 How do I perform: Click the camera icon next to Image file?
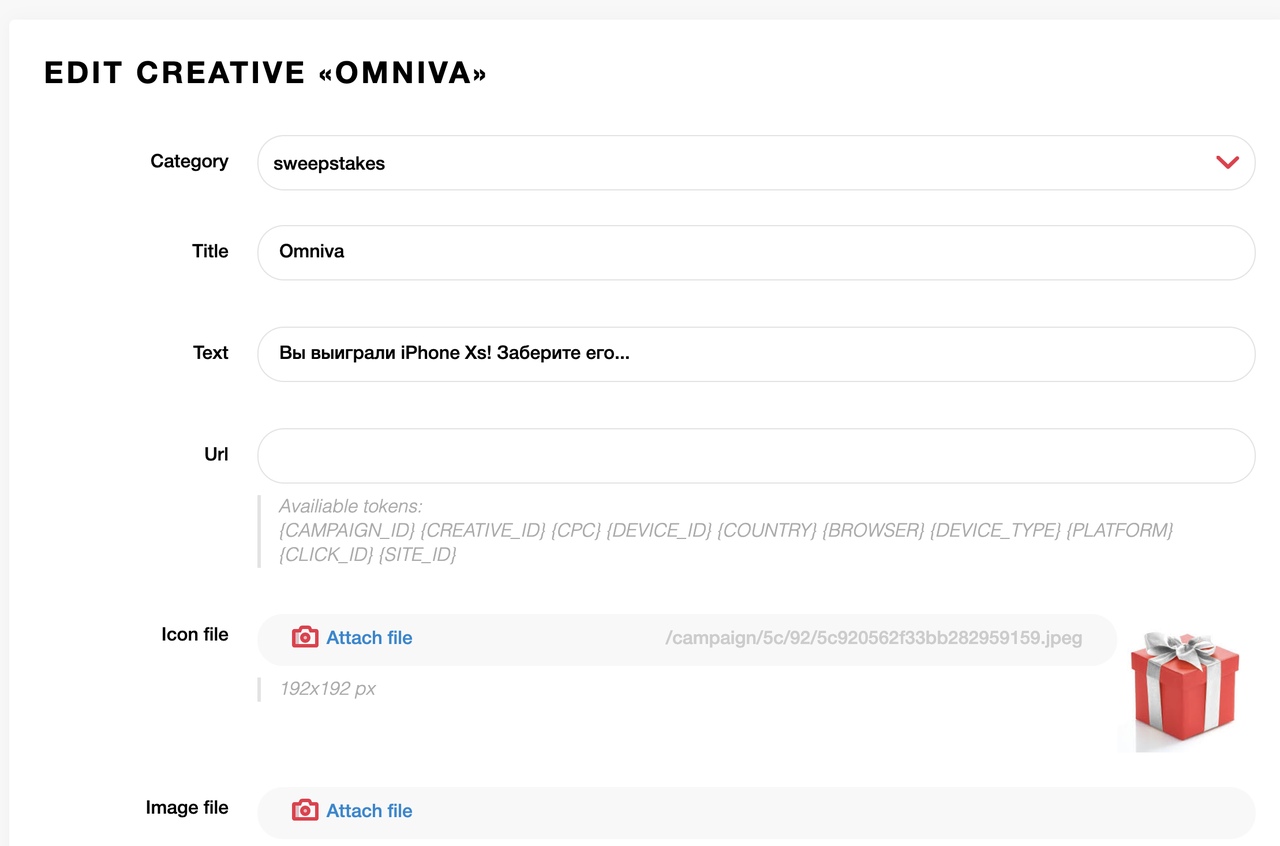point(305,810)
